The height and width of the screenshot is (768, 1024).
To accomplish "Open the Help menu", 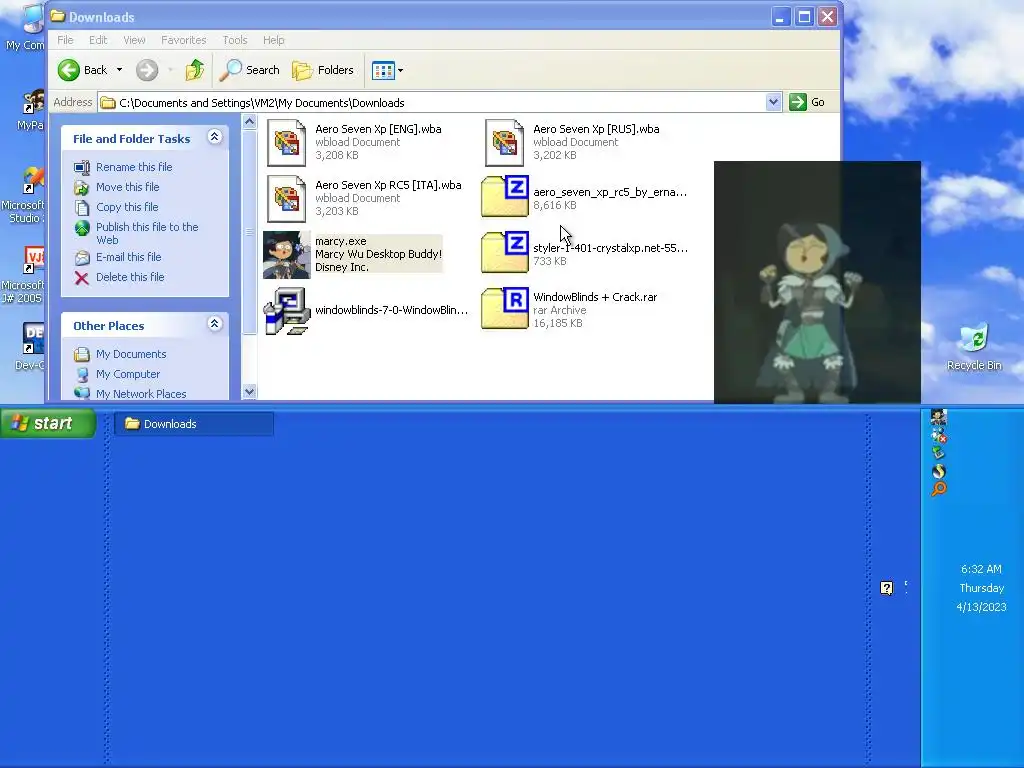I will tap(274, 40).
